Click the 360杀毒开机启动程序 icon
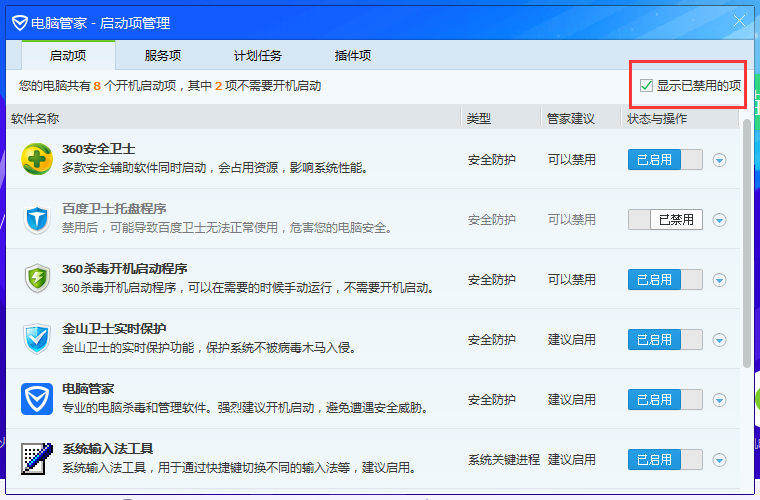760x500 pixels. [x=37, y=279]
